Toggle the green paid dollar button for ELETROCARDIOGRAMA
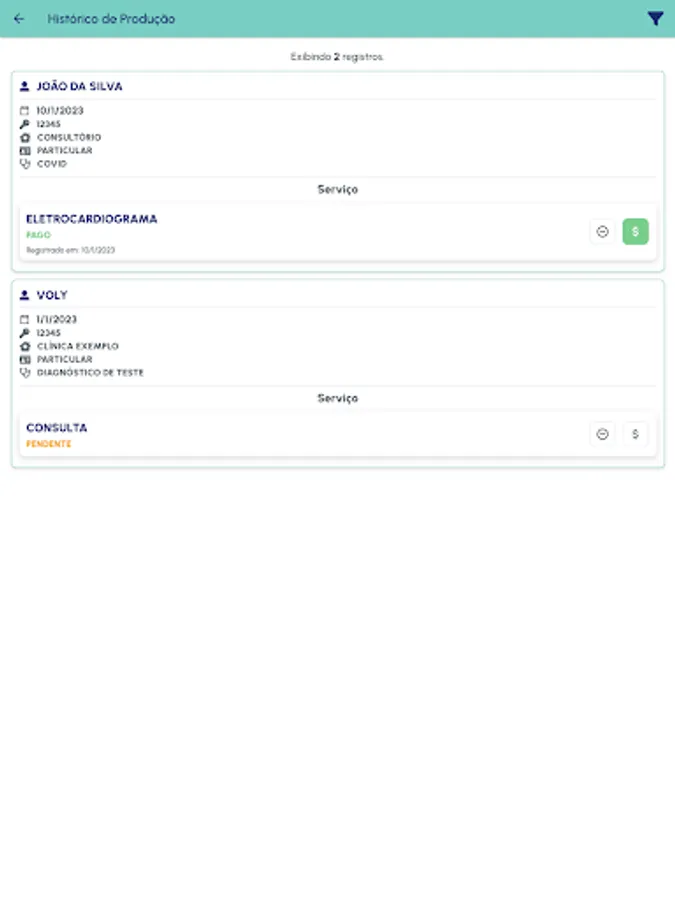This screenshot has width=675, height=900. [635, 232]
